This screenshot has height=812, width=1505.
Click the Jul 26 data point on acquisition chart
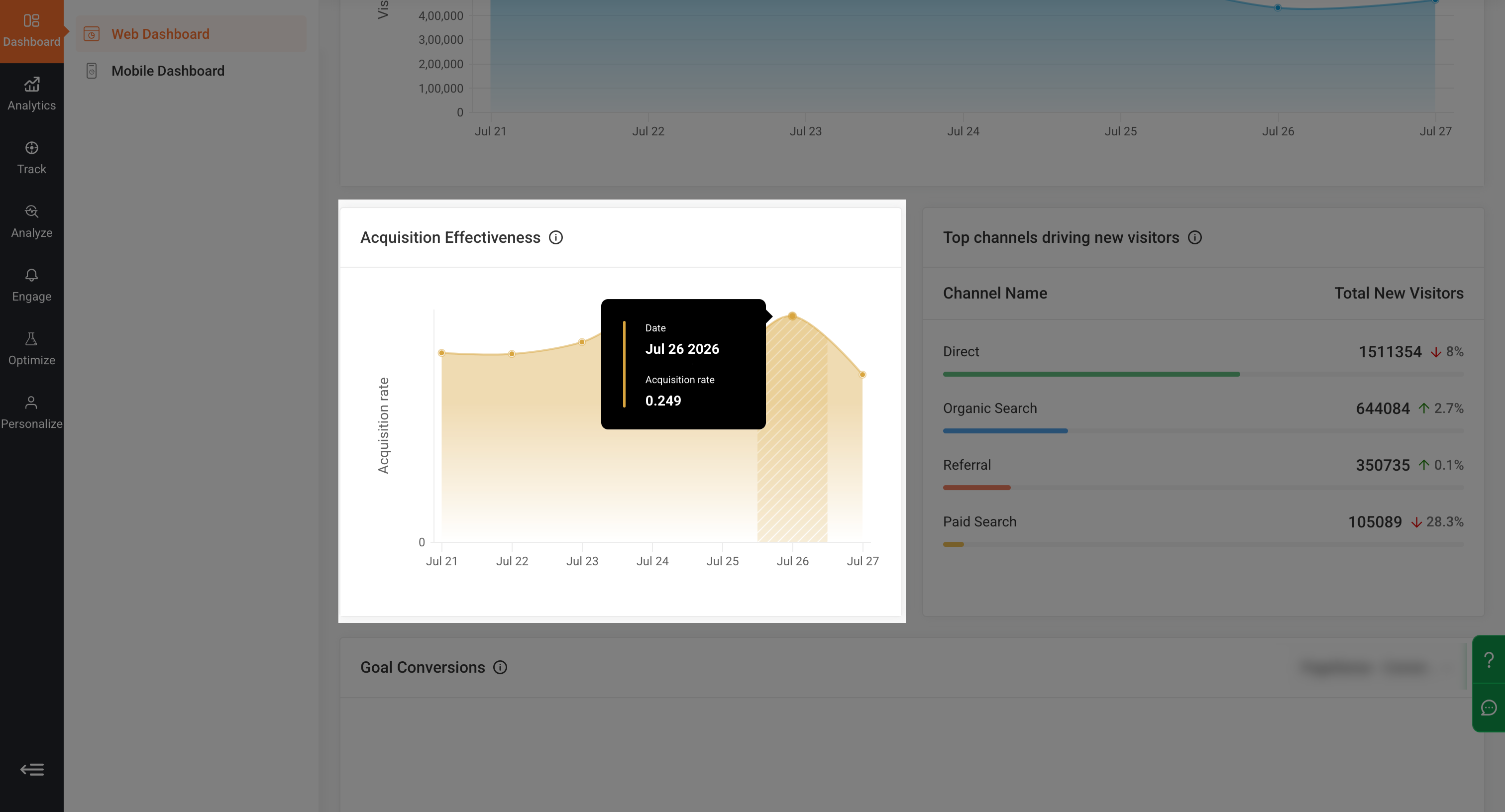point(792,316)
